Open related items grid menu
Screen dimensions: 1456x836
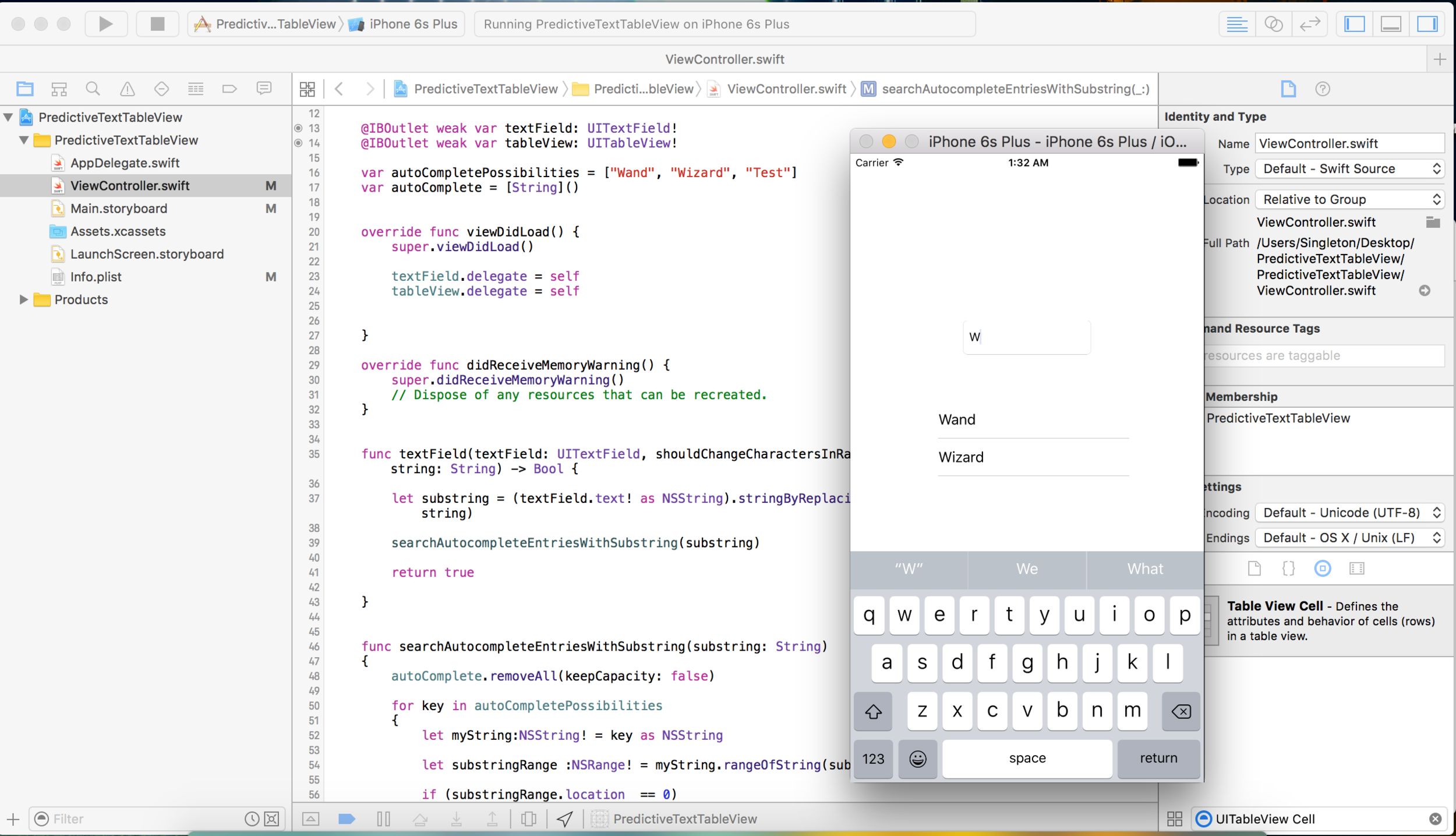pyautogui.click(x=307, y=89)
